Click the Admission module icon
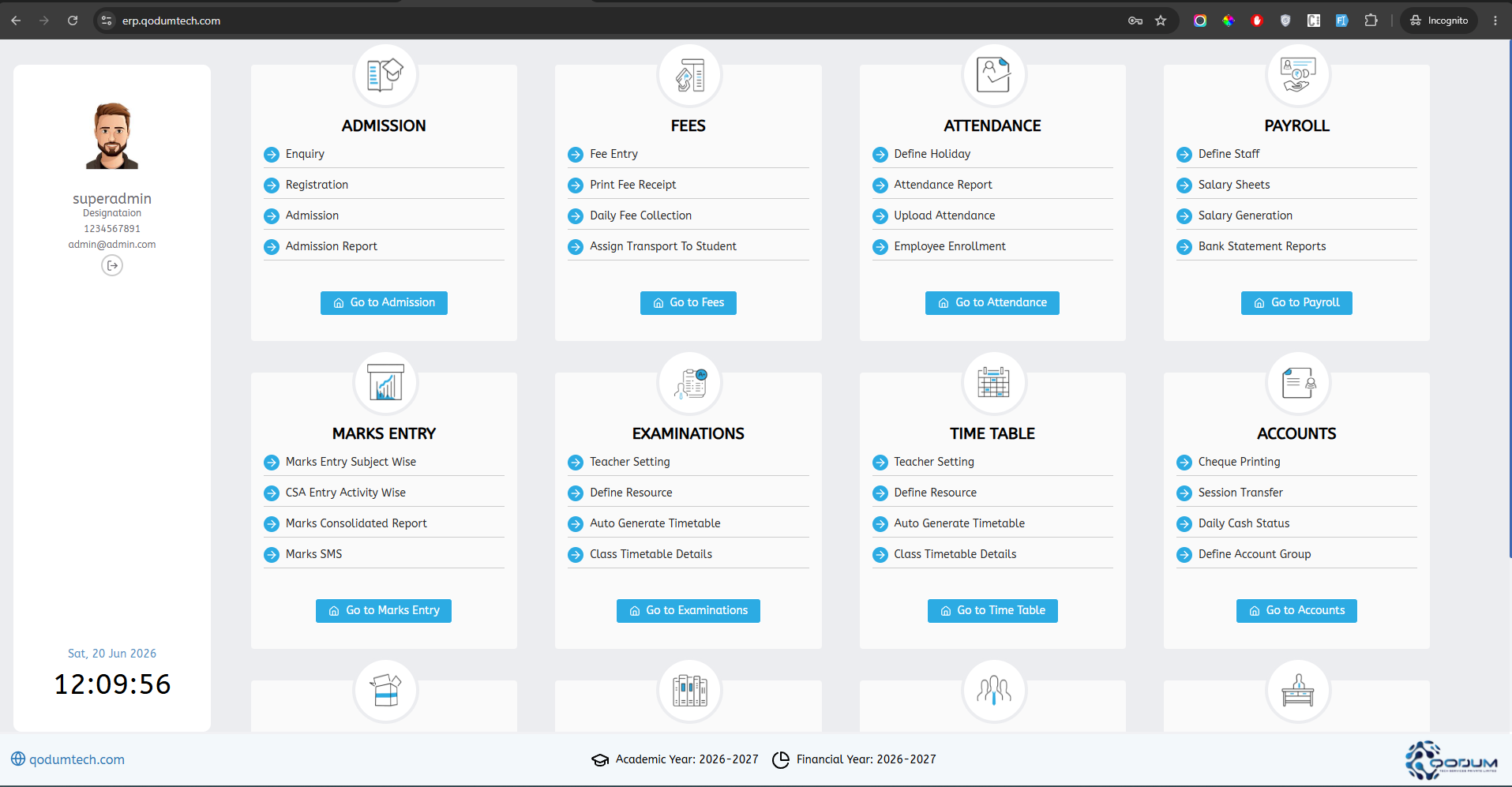 pyautogui.click(x=385, y=76)
